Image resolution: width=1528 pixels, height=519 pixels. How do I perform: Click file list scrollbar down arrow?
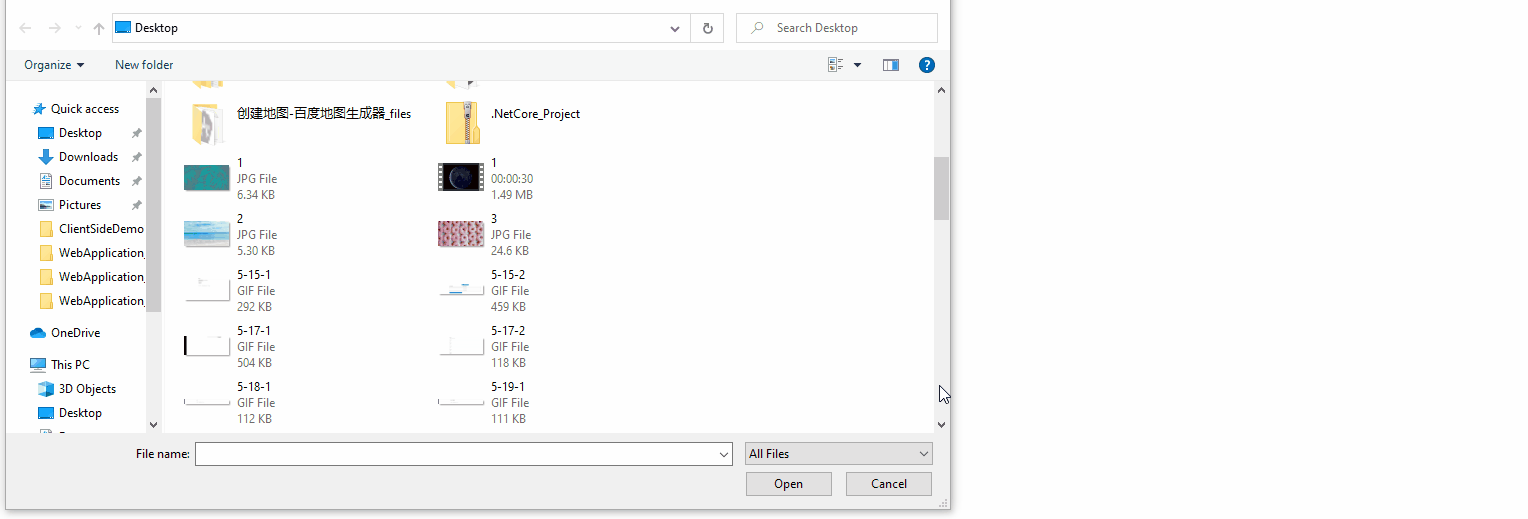pyautogui.click(x=941, y=425)
